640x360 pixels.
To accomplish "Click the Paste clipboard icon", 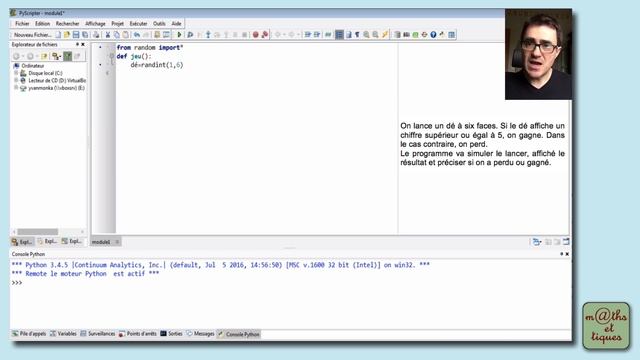I will point(126,35).
